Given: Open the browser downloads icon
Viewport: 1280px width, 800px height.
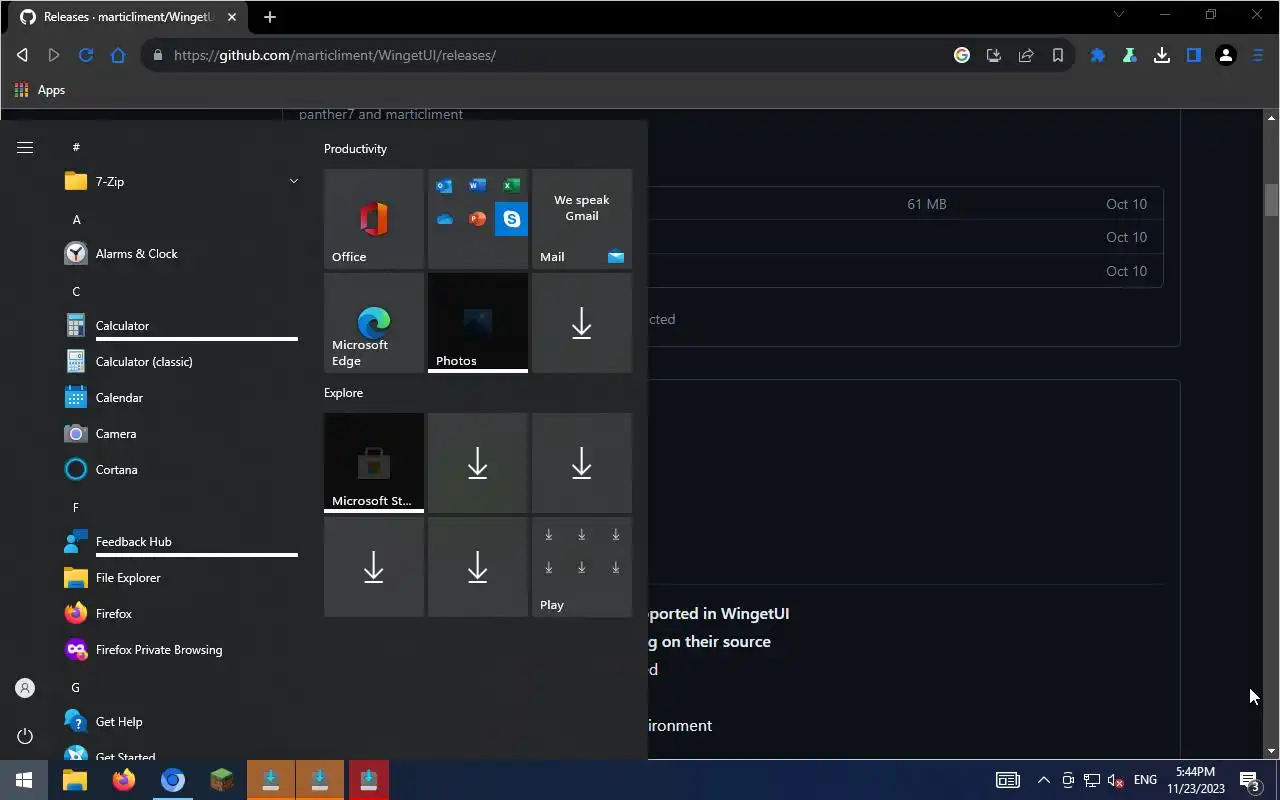Looking at the screenshot, I should [x=1162, y=55].
